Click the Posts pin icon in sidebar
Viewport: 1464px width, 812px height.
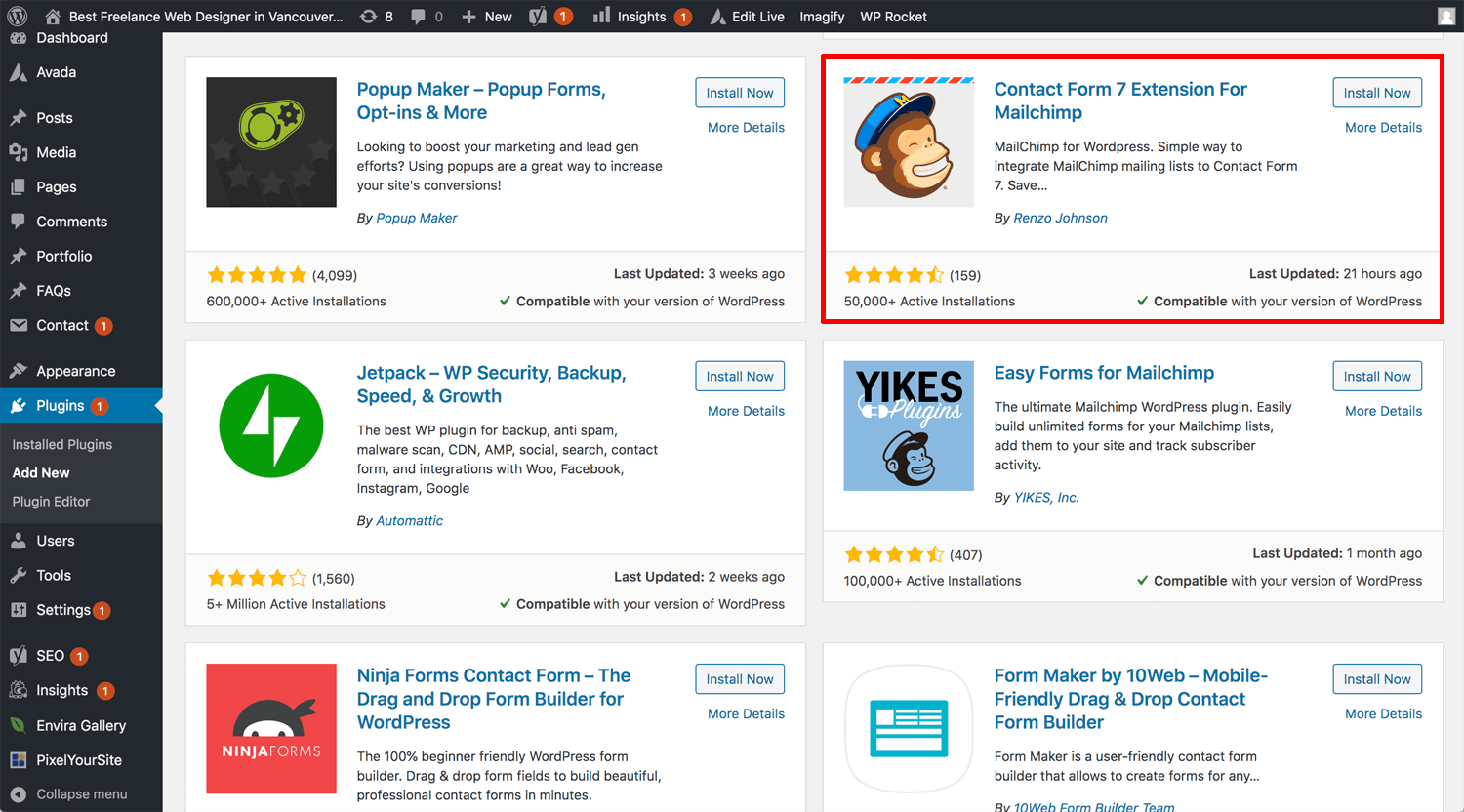[x=18, y=118]
